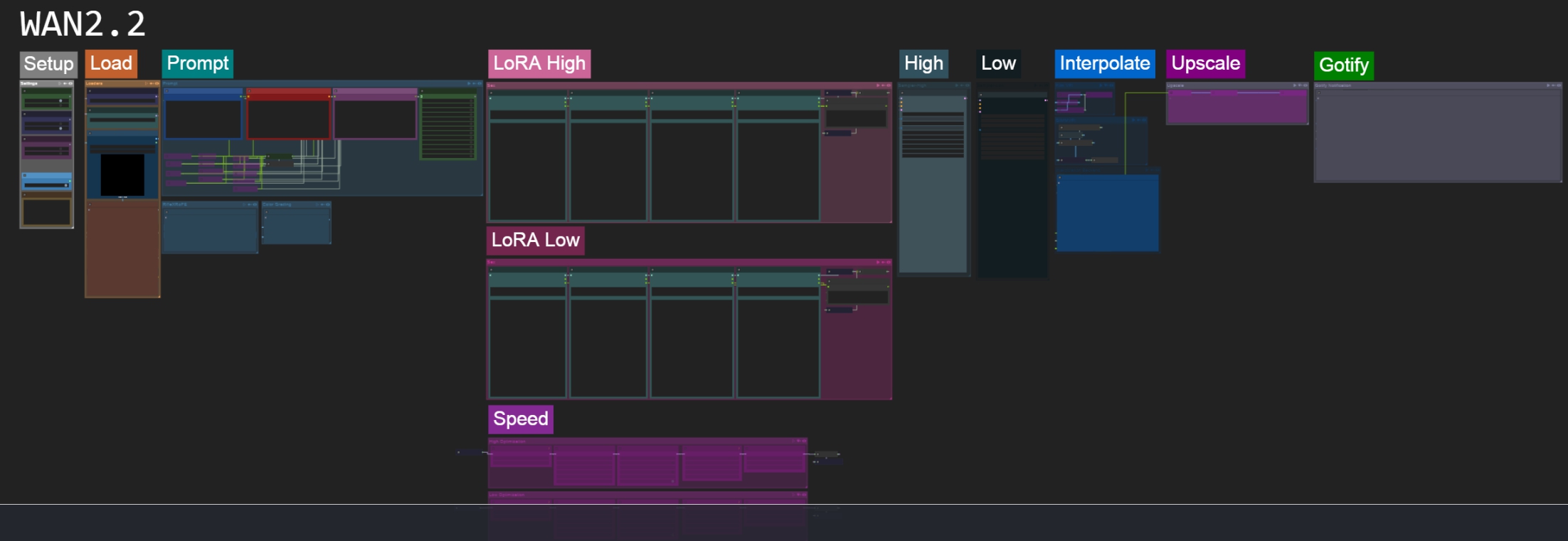Viewport: 1568px width, 541px height.
Task: Select the brown-bordered empty node in Settings
Action: tap(47, 211)
